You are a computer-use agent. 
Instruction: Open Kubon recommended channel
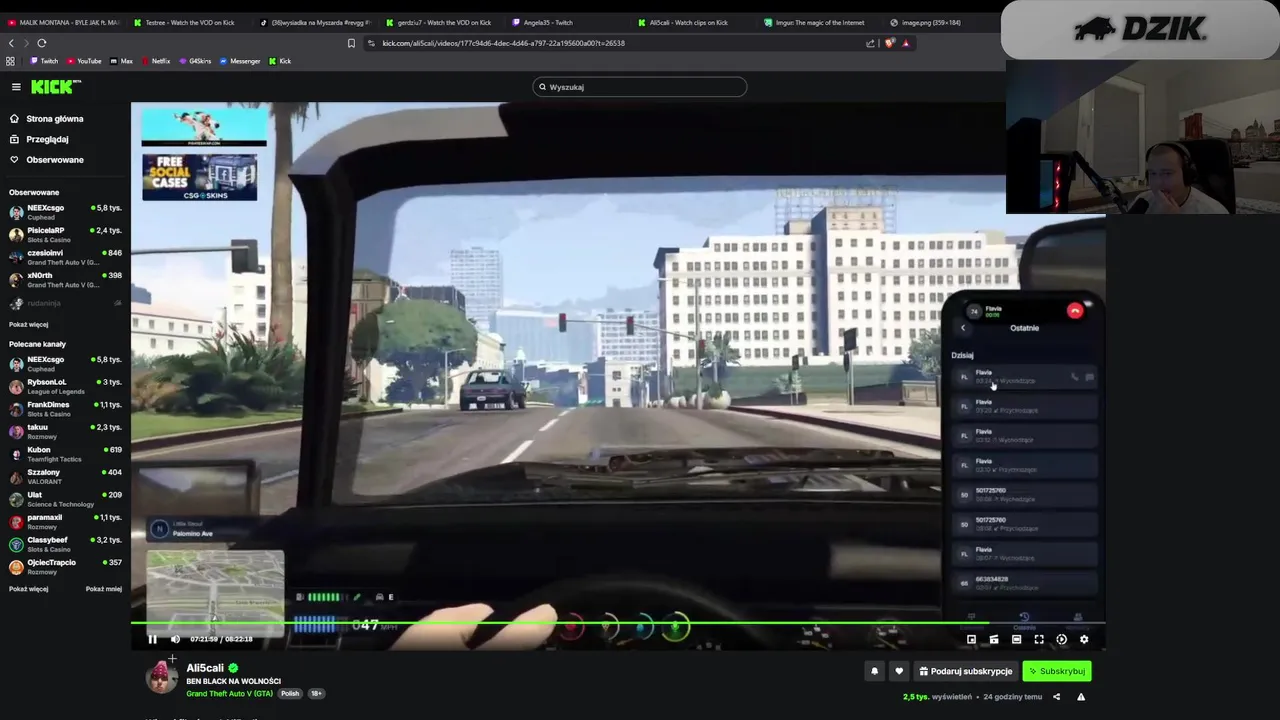pos(65,454)
